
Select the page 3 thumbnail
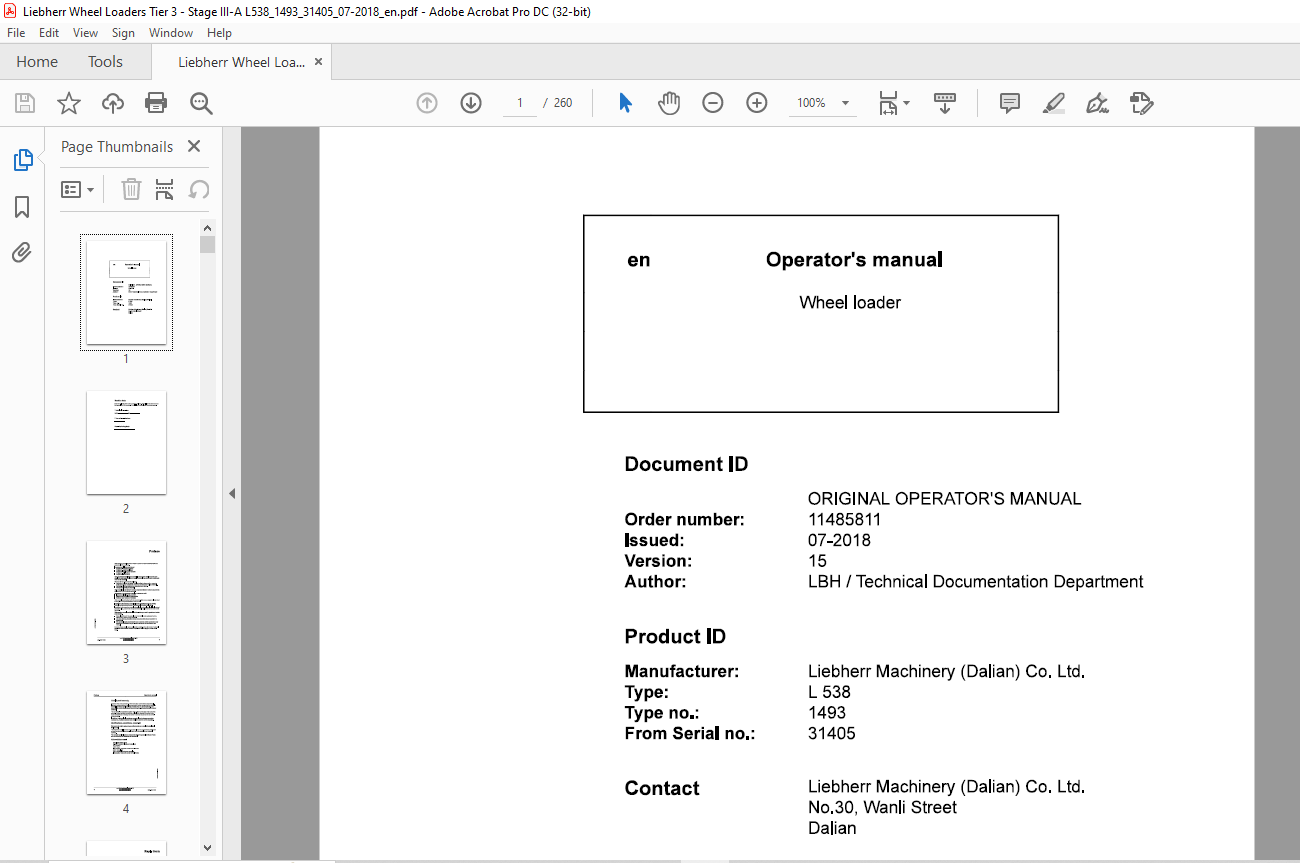click(x=126, y=592)
